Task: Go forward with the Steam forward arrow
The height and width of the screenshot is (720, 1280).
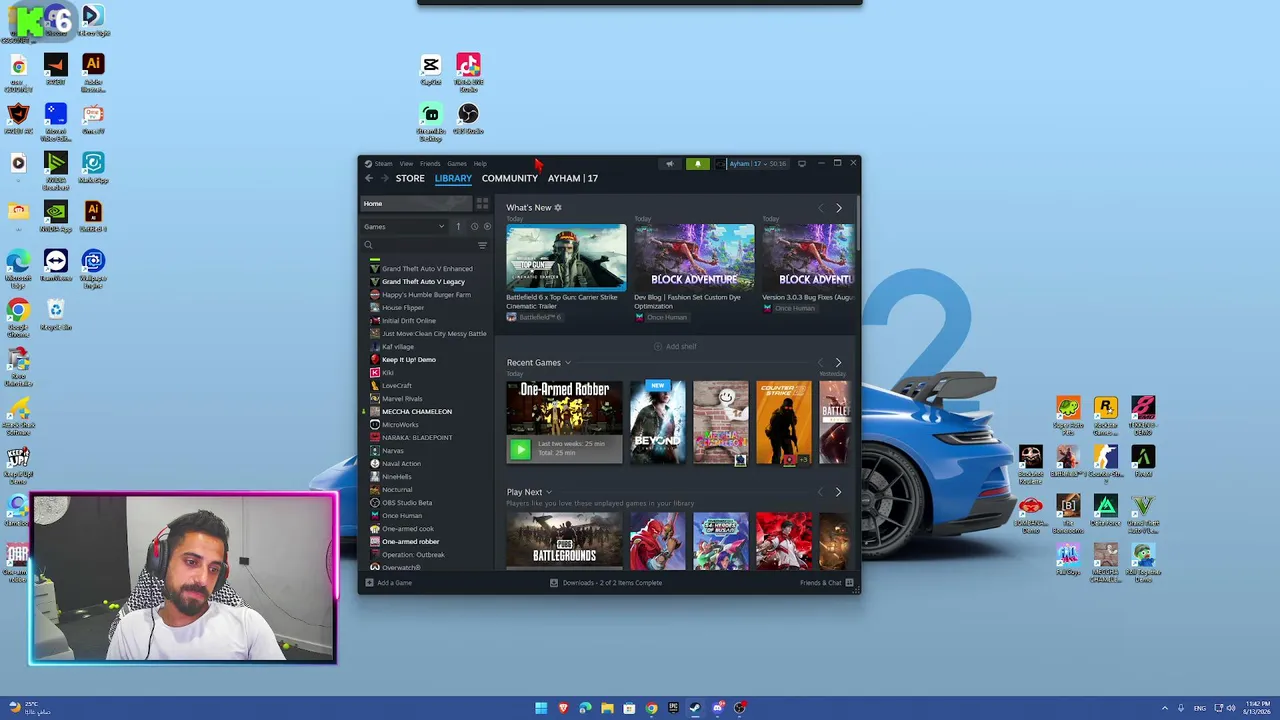Action: pos(384,178)
